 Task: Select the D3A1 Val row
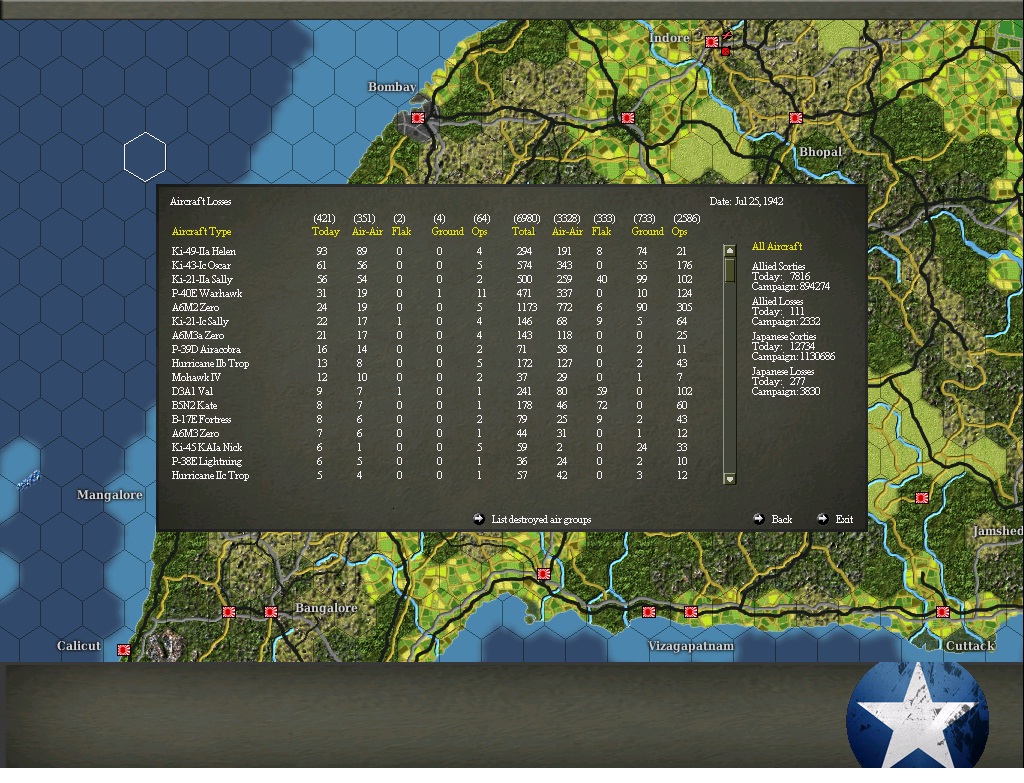[431, 391]
